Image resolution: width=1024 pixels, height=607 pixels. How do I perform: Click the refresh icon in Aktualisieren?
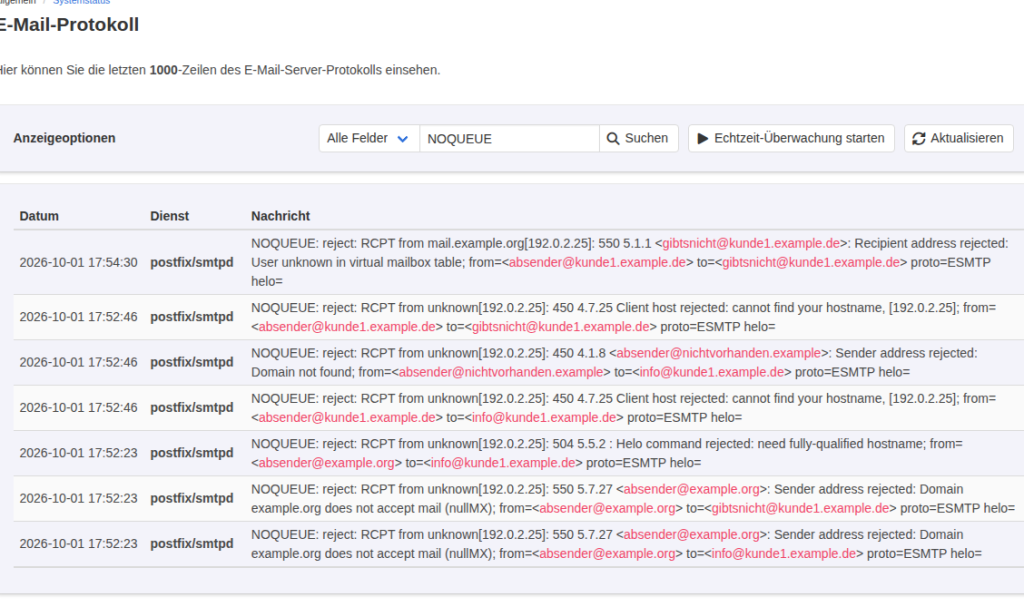click(x=919, y=139)
